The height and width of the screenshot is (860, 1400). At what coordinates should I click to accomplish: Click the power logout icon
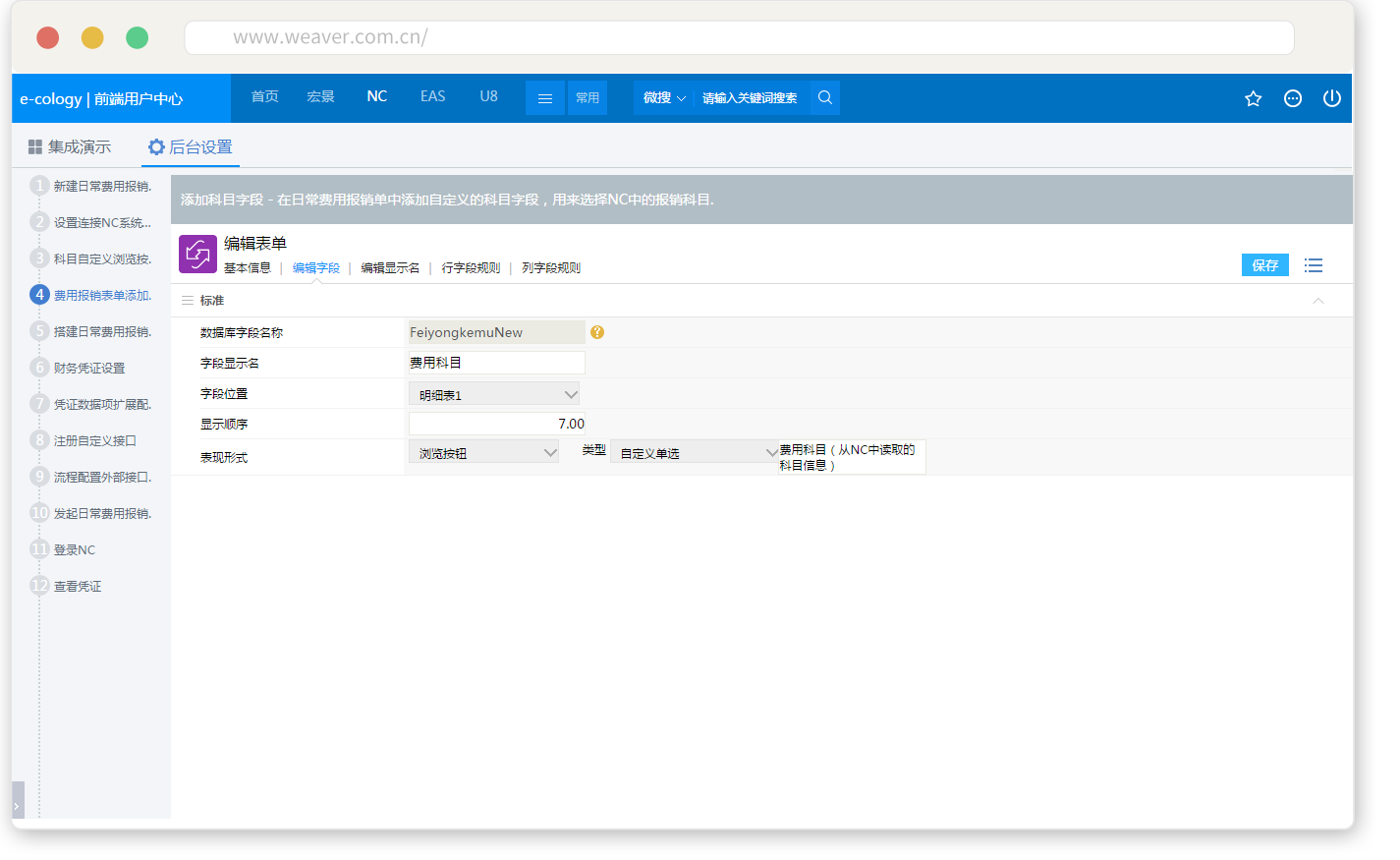click(x=1332, y=98)
